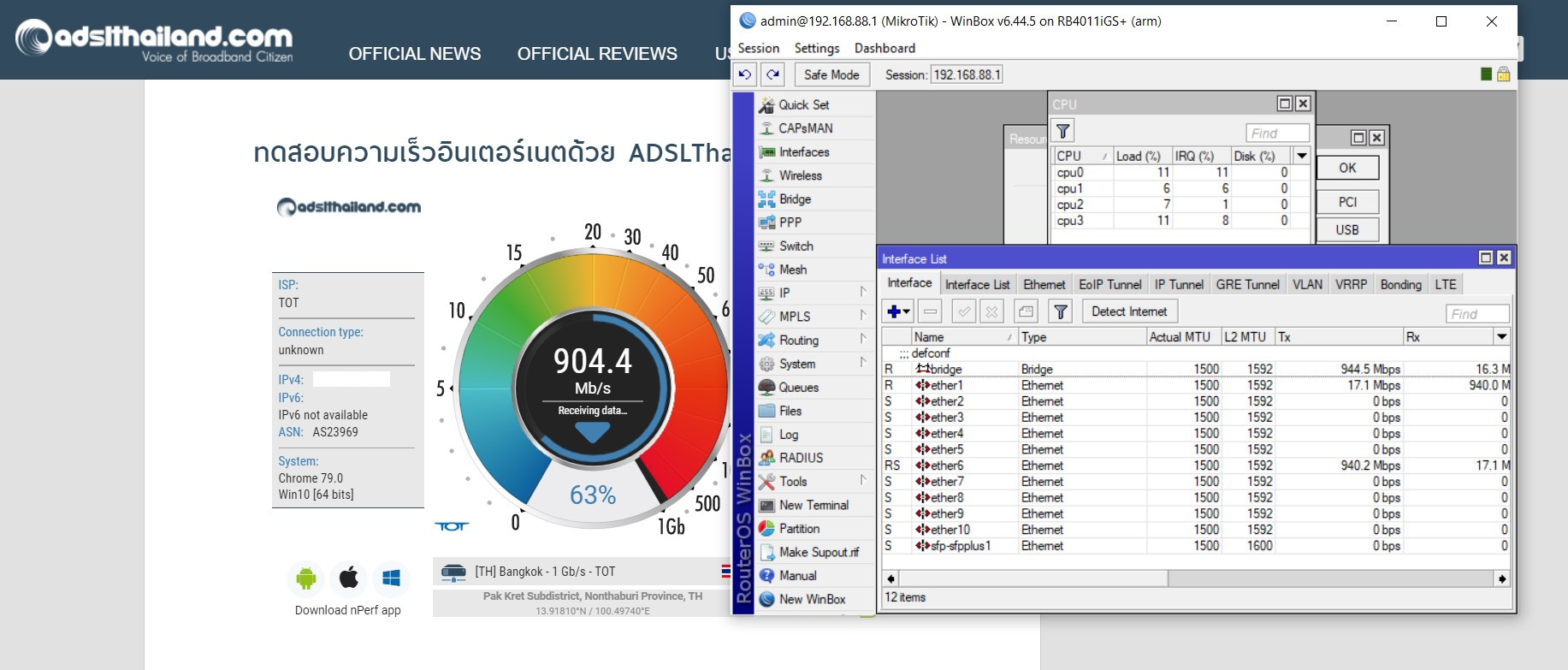This screenshot has width=1568, height=670.
Task: Select the ether1 interface row
Action: pyautogui.click(x=1196, y=385)
